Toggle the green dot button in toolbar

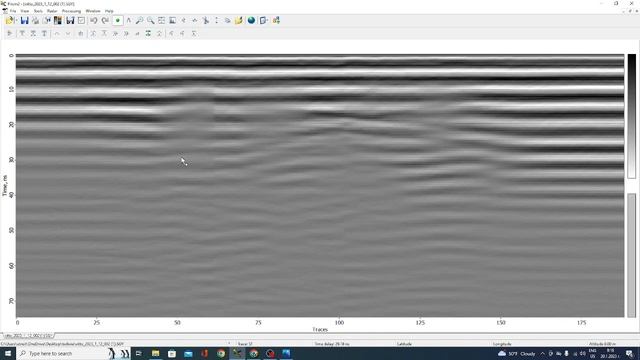click(x=118, y=20)
